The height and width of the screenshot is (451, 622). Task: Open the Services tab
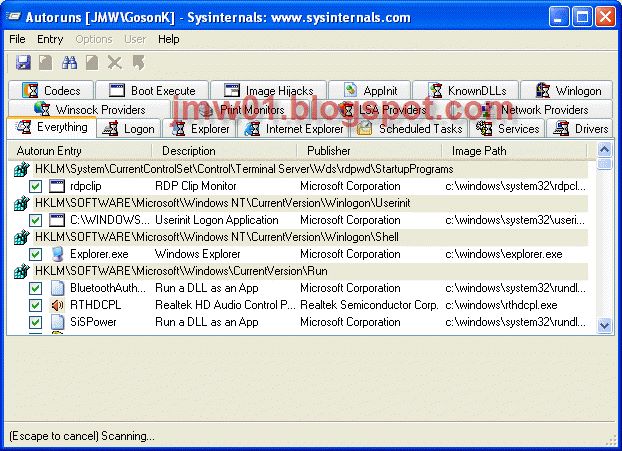(507, 129)
